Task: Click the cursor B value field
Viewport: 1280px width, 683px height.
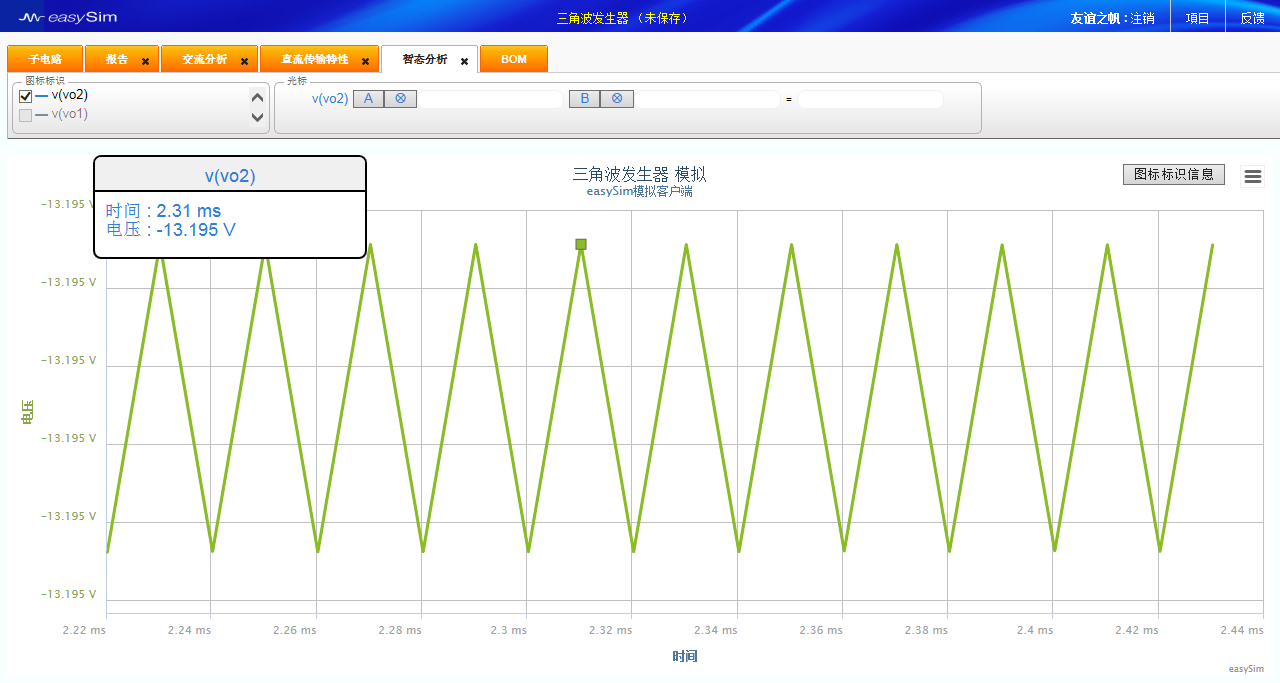Action: (708, 100)
